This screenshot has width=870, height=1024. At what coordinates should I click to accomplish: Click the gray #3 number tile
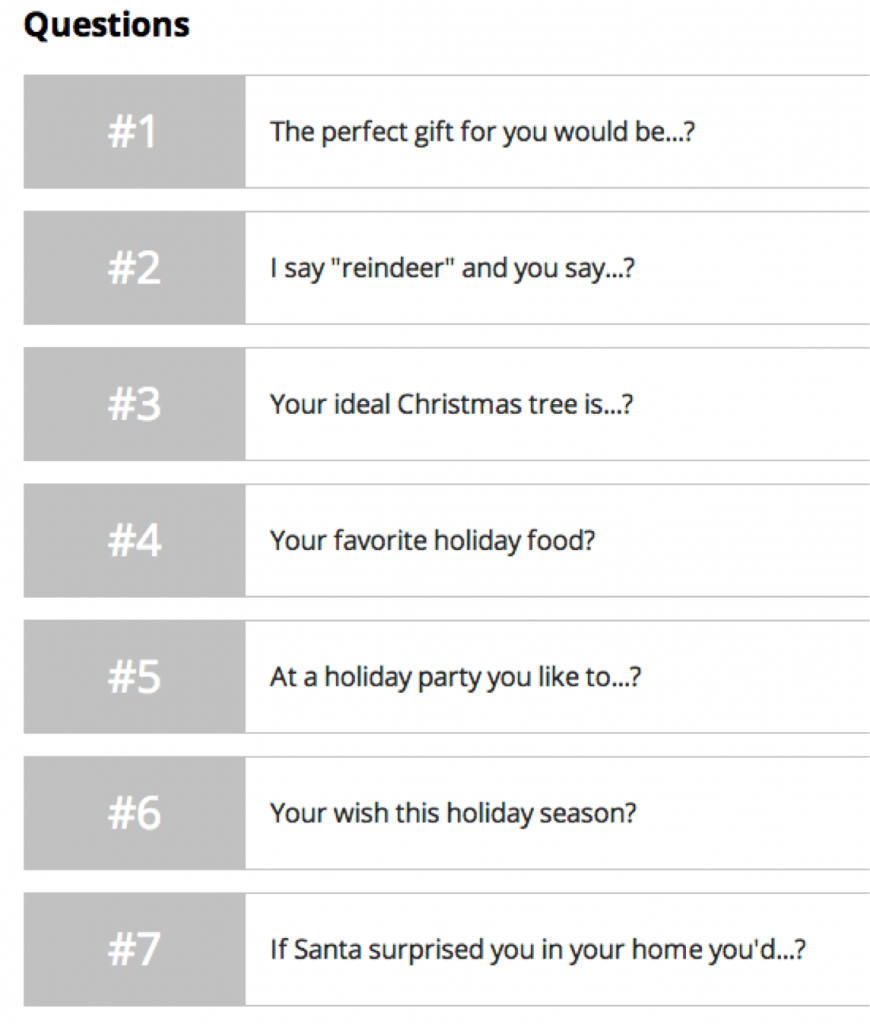point(134,404)
